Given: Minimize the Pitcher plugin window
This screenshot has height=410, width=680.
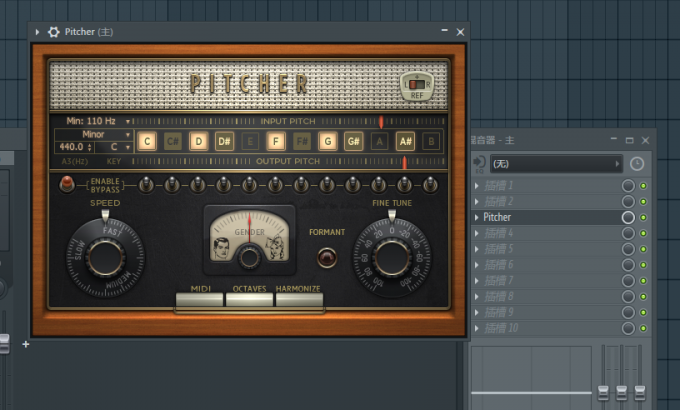Looking at the screenshot, I should [x=445, y=30].
